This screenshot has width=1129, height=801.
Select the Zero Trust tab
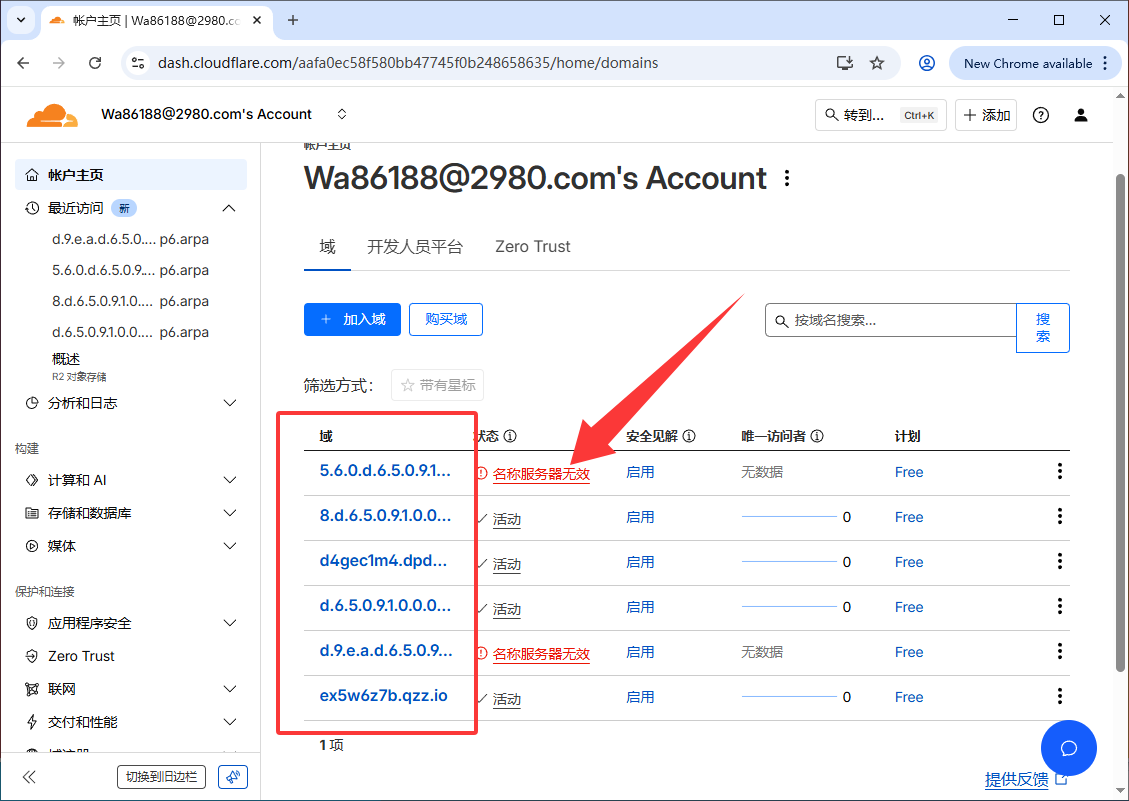[x=533, y=246]
